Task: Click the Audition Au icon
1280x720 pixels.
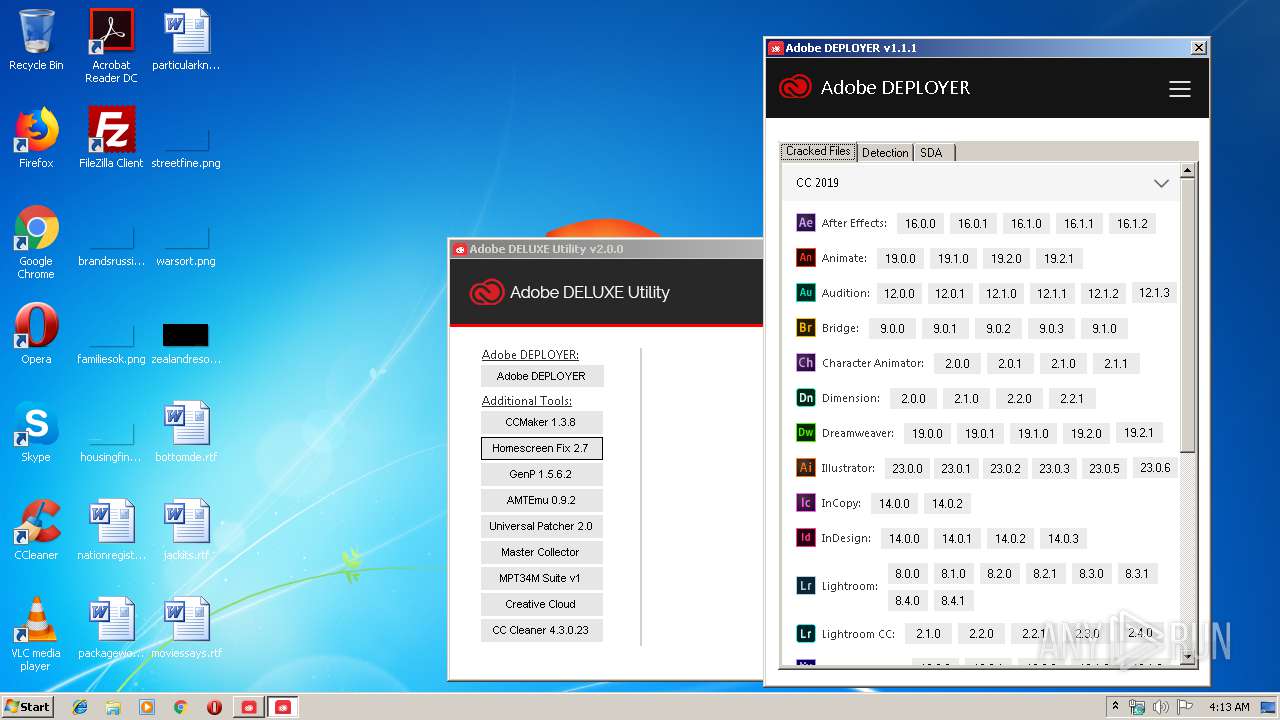Action: click(805, 293)
